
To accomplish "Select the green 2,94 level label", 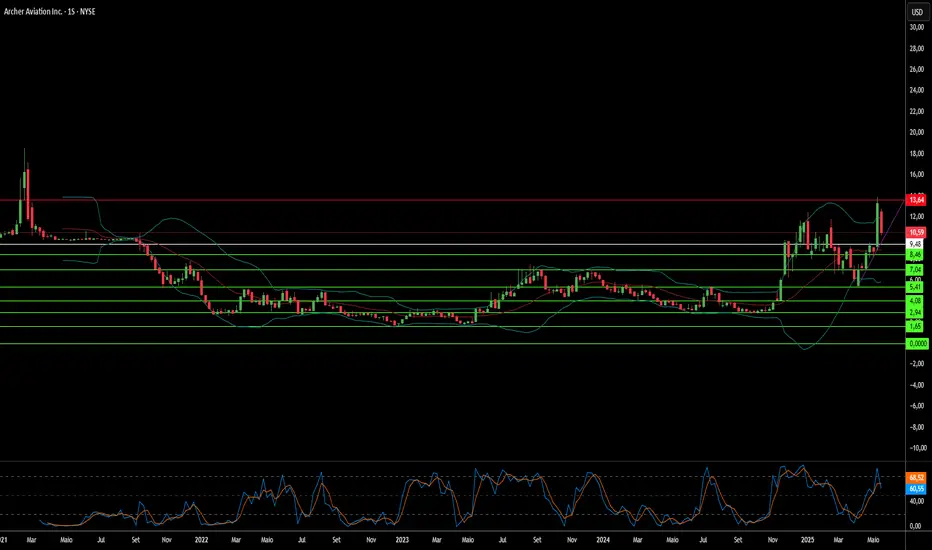I will (x=916, y=313).
